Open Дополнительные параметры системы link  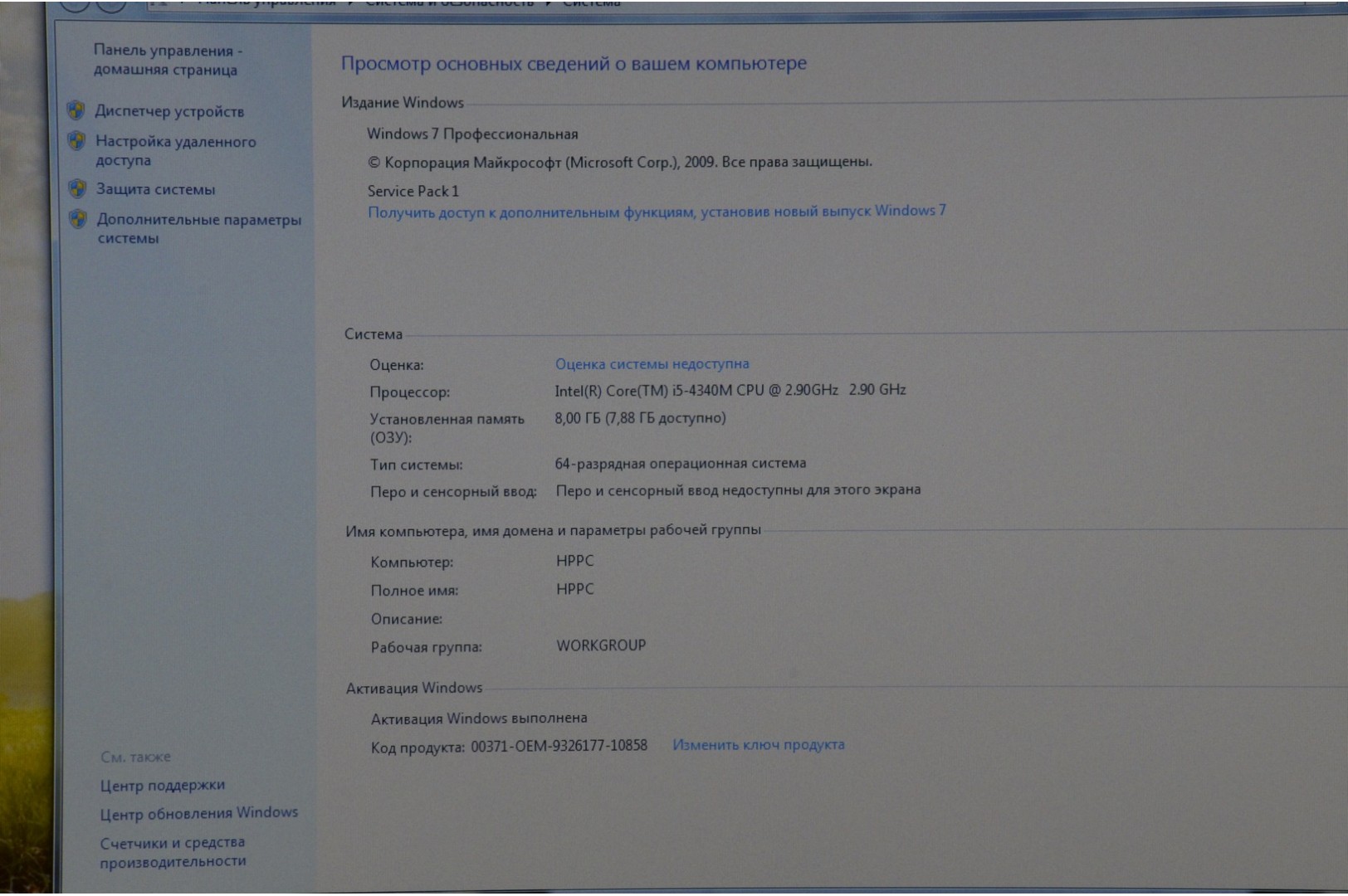coord(198,228)
